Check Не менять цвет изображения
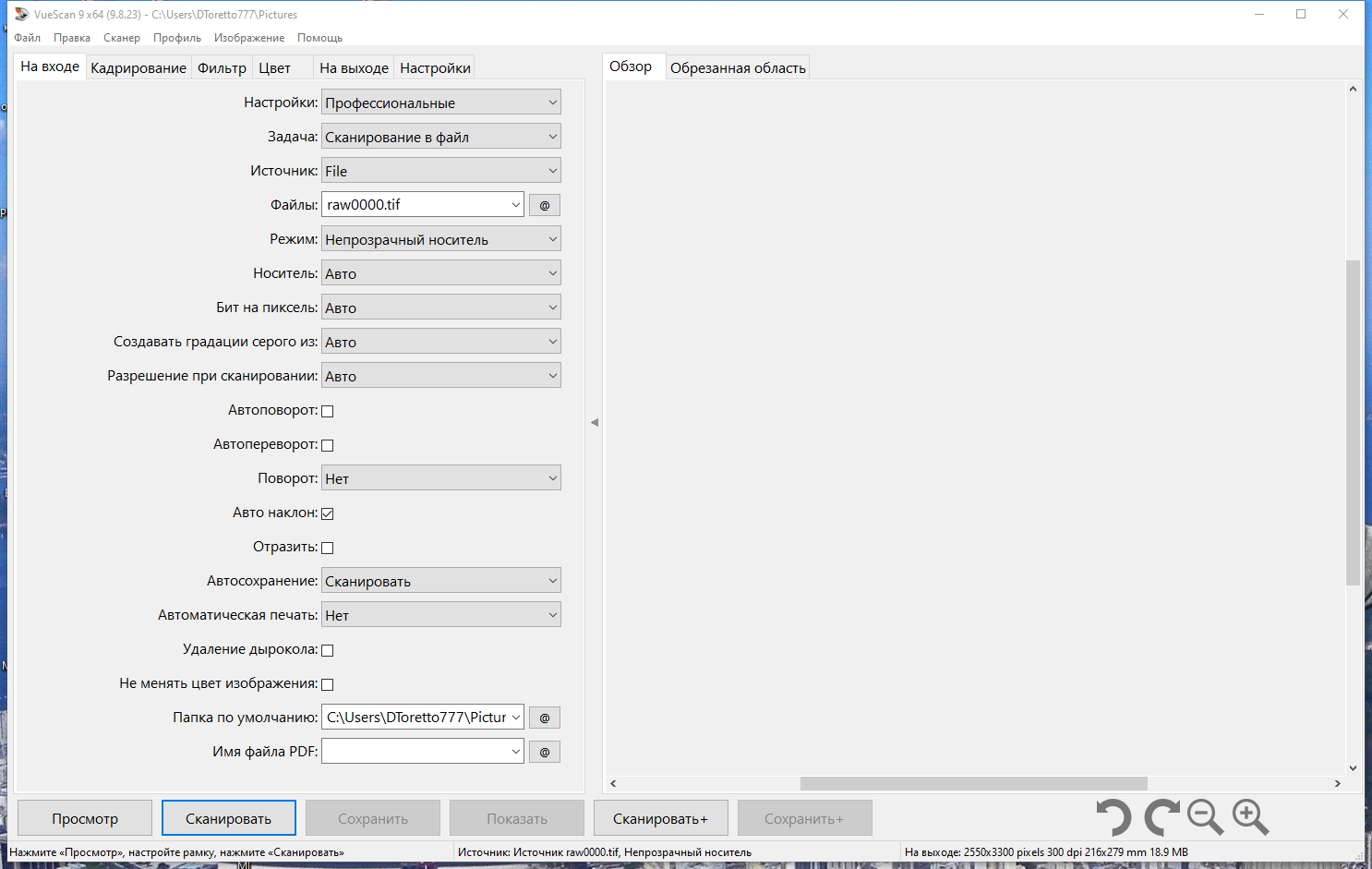1372x869 pixels. click(x=327, y=684)
